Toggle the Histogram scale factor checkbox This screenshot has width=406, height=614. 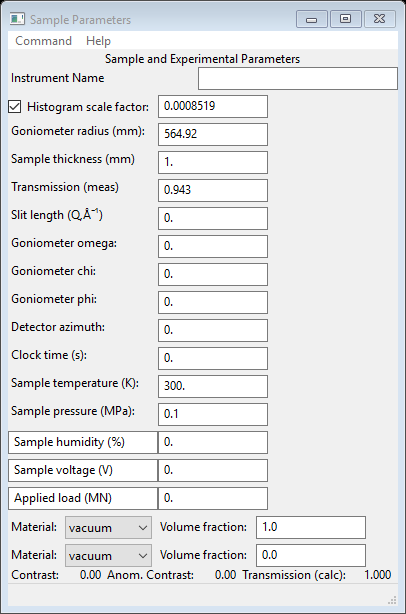[14, 107]
